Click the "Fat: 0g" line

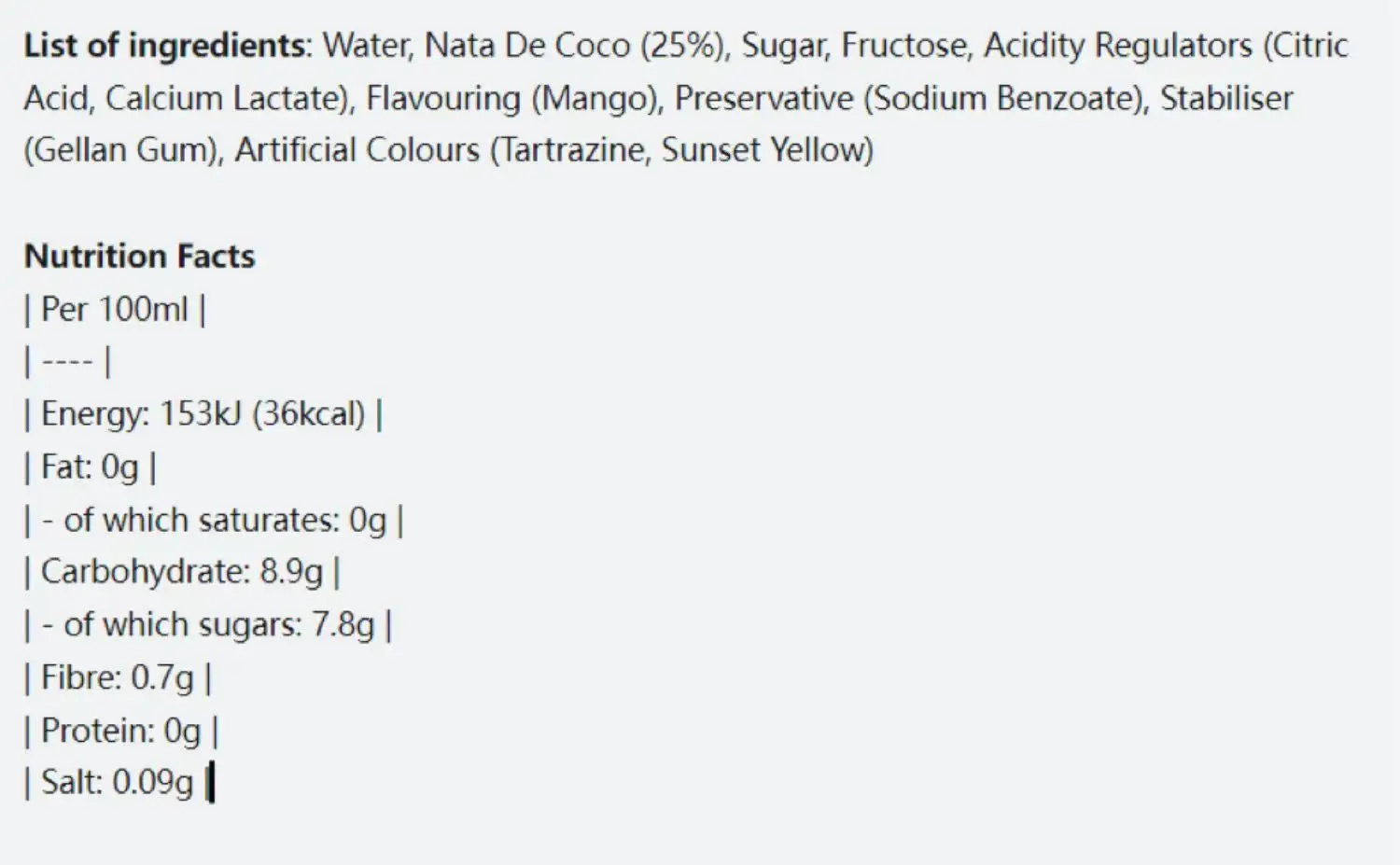click(90, 467)
